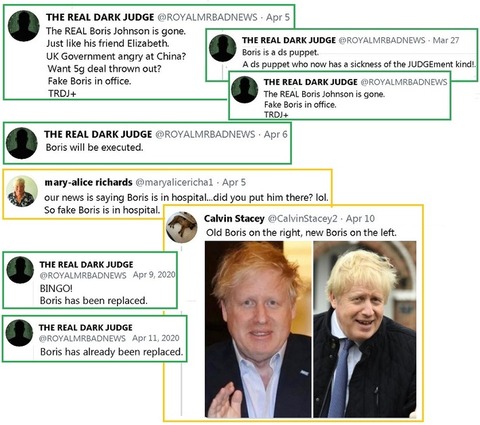Click the mary-alice richards display name
Screen dimensions: 480x425
(x=88, y=182)
